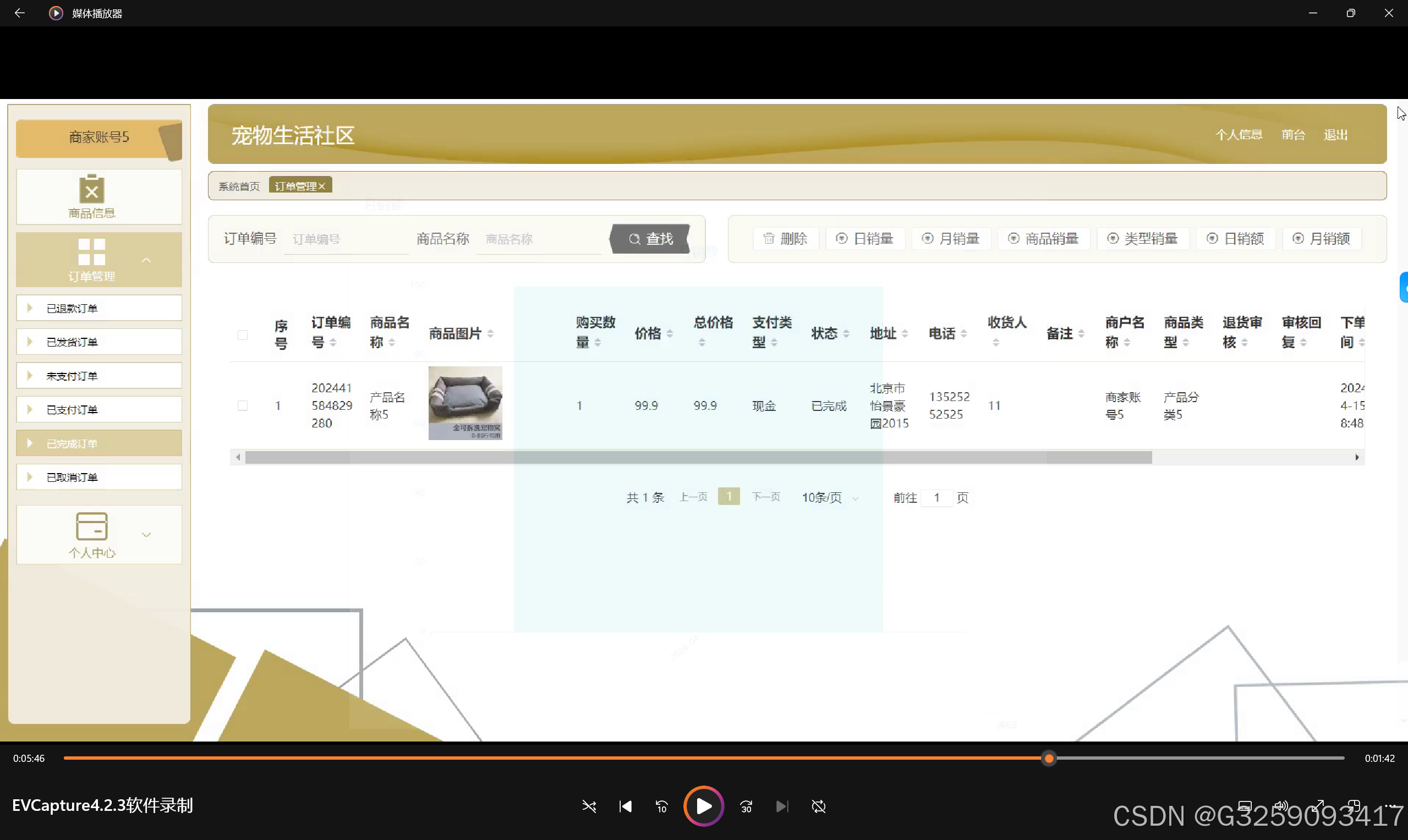Switch to the 订单管理 tab
The width and height of the screenshot is (1408, 840).
click(x=295, y=186)
